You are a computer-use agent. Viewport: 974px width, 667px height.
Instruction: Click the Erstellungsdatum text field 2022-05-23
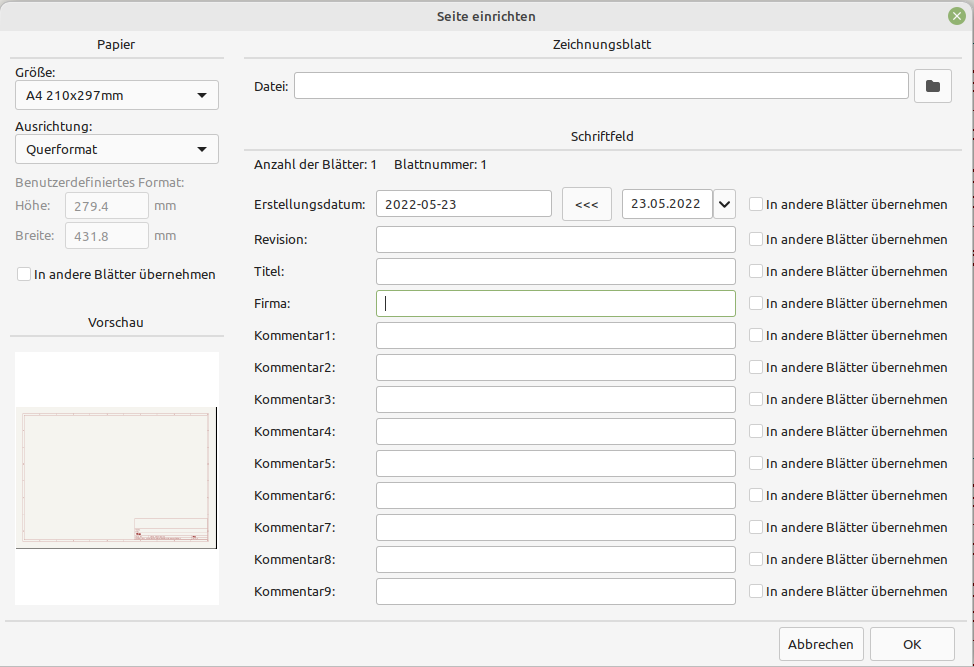click(464, 204)
